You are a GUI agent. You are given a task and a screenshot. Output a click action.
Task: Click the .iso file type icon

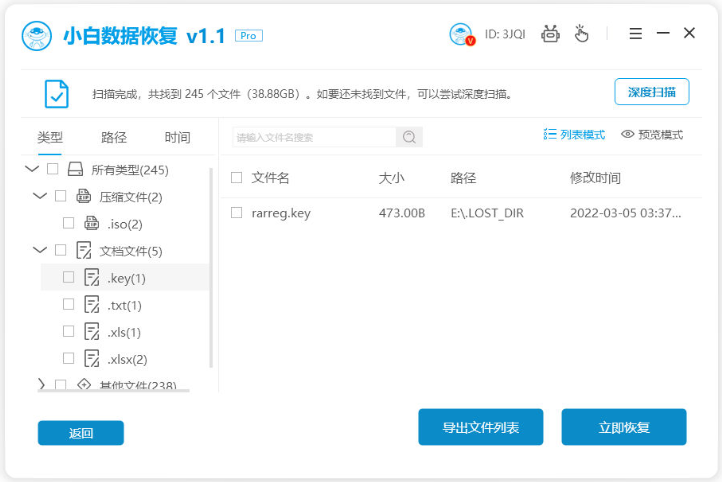92,224
